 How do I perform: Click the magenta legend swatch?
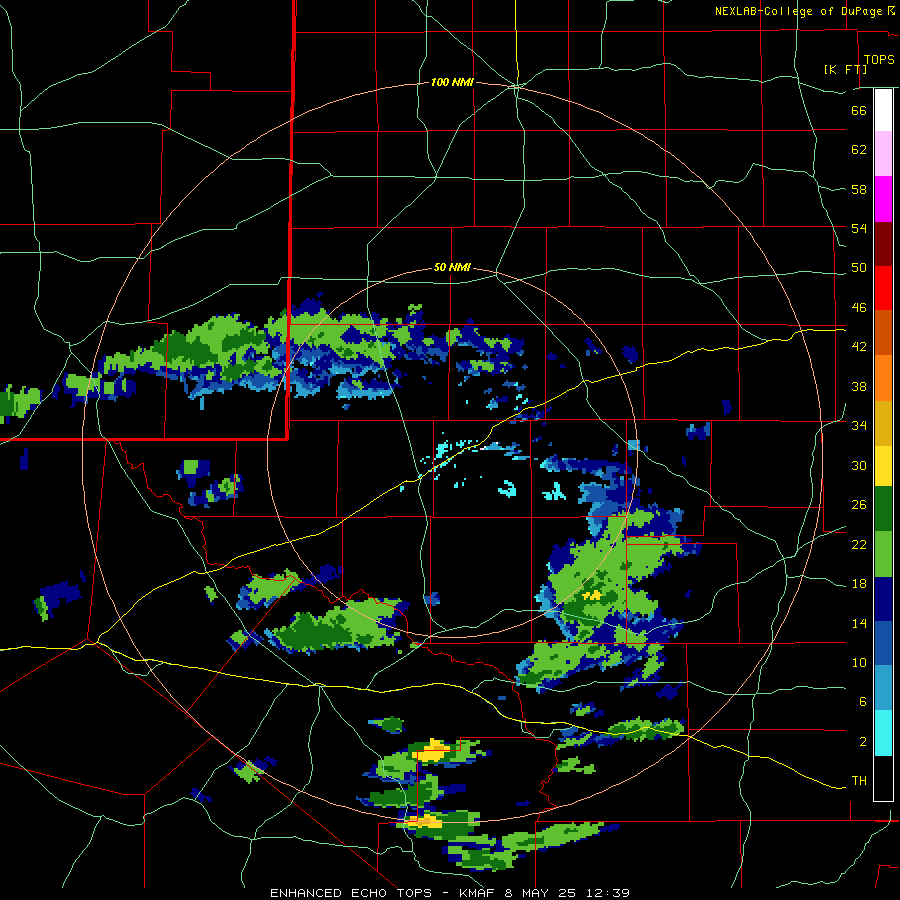coord(883,199)
